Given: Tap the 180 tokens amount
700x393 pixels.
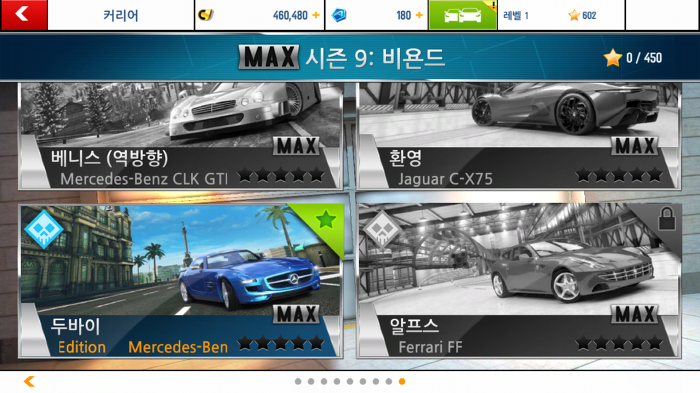Looking at the screenshot, I should pyautogui.click(x=404, y=16).
